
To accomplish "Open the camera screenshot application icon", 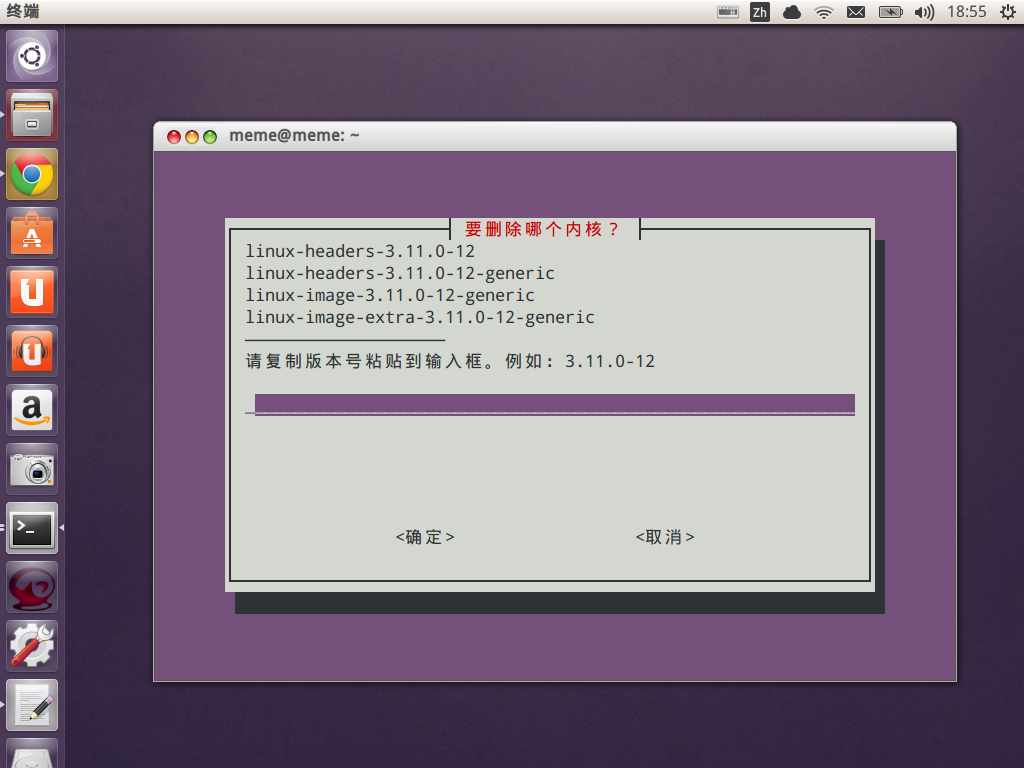I will [x=31, y=469].
